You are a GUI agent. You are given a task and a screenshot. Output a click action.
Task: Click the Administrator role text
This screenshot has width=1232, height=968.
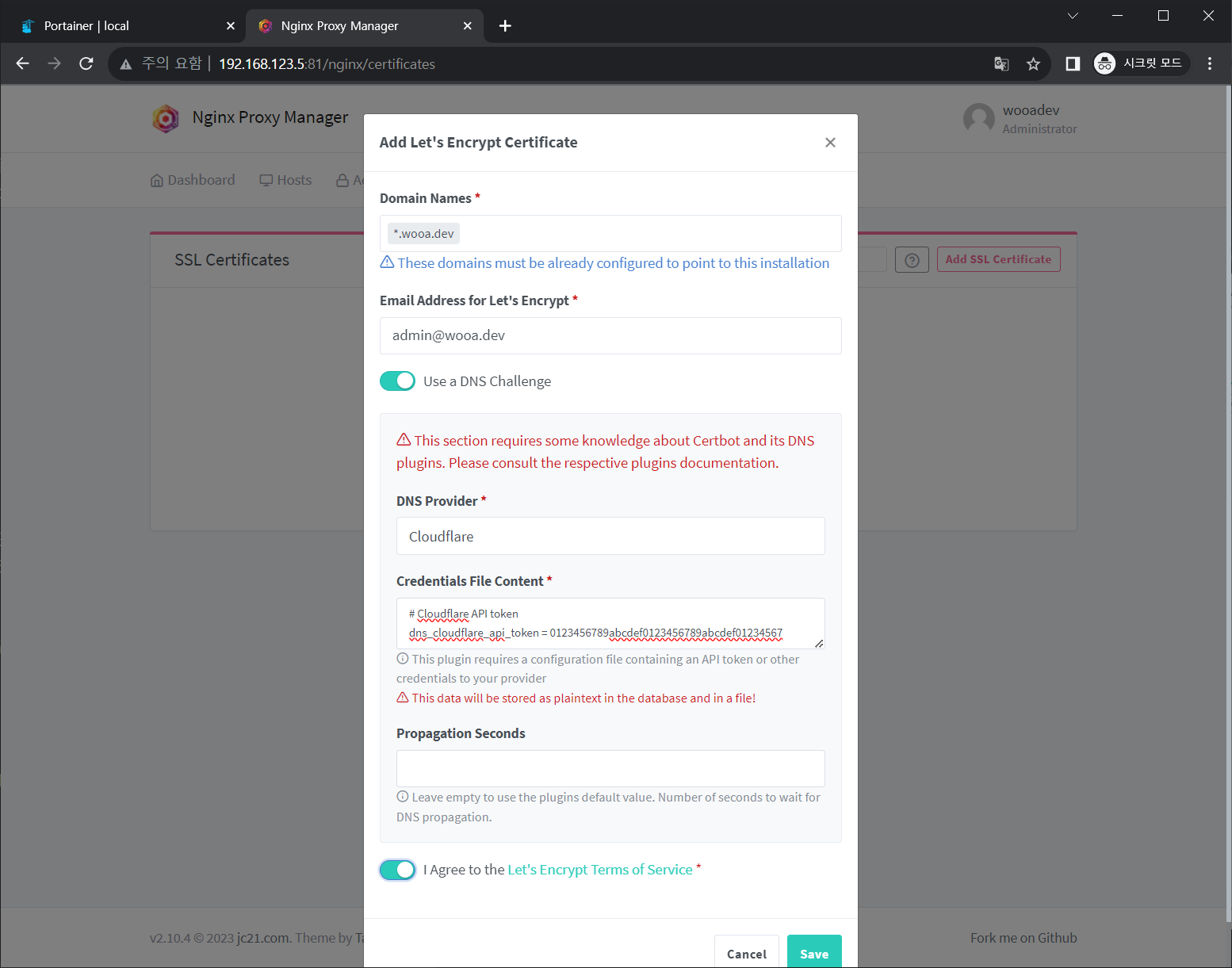point(1039,129)
